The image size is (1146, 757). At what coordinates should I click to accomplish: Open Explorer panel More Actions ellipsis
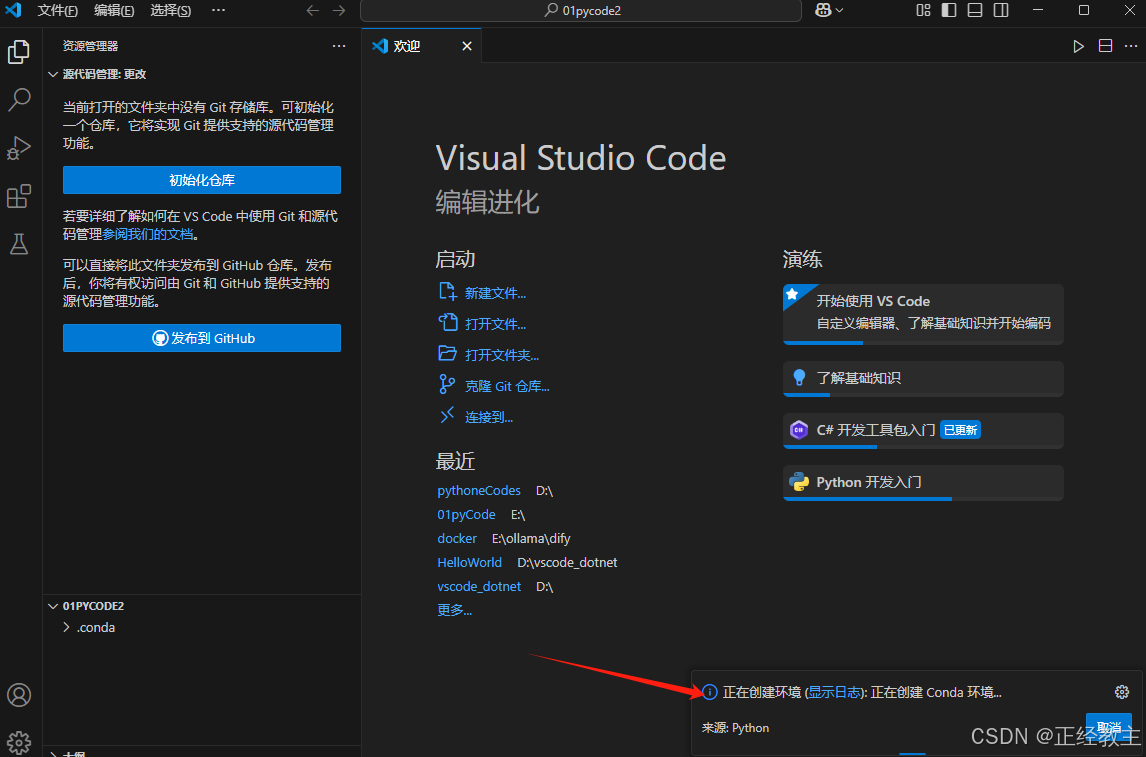coord(339,46)
